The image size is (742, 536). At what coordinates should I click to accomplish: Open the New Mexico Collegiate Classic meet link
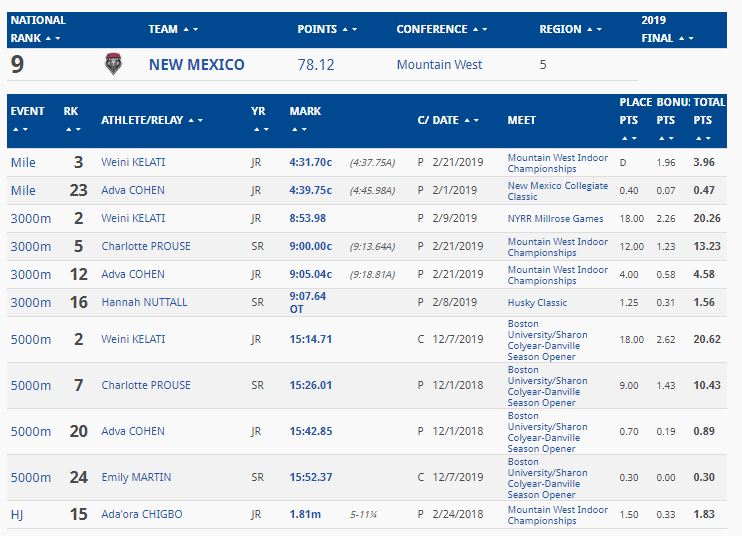(557, 191)
